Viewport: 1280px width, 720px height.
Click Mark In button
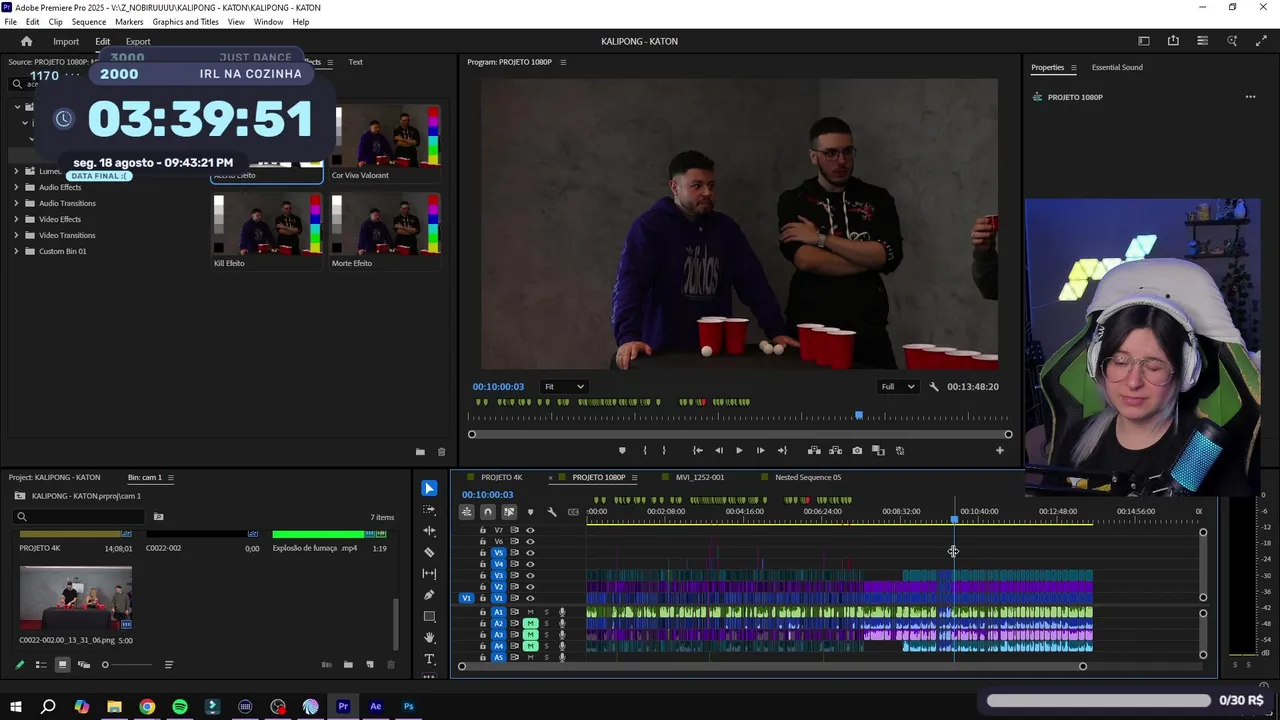644,450
